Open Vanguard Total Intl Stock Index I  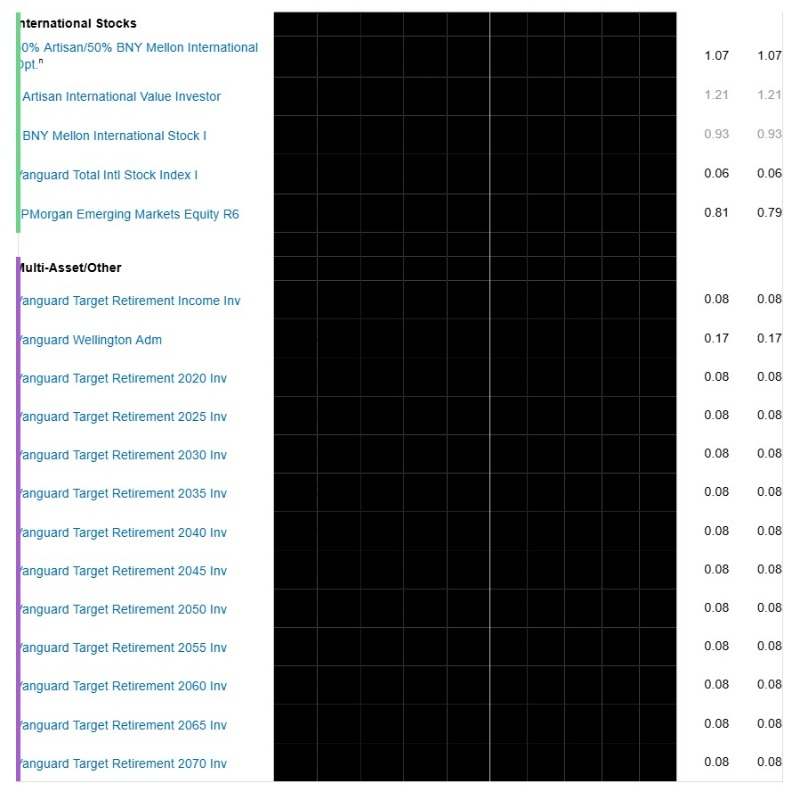coord(108,175)
